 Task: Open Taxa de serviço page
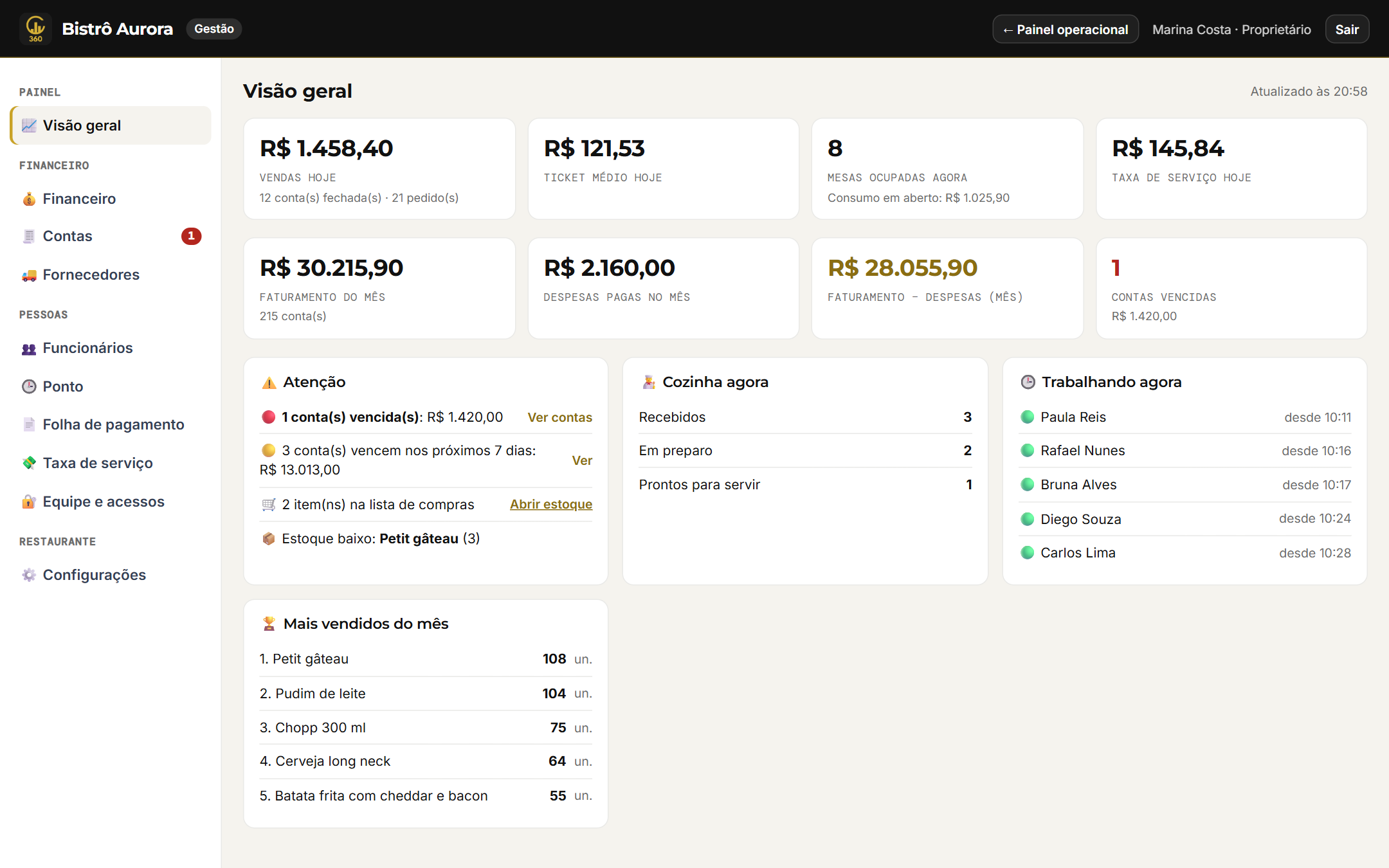[x=111, y=463]
